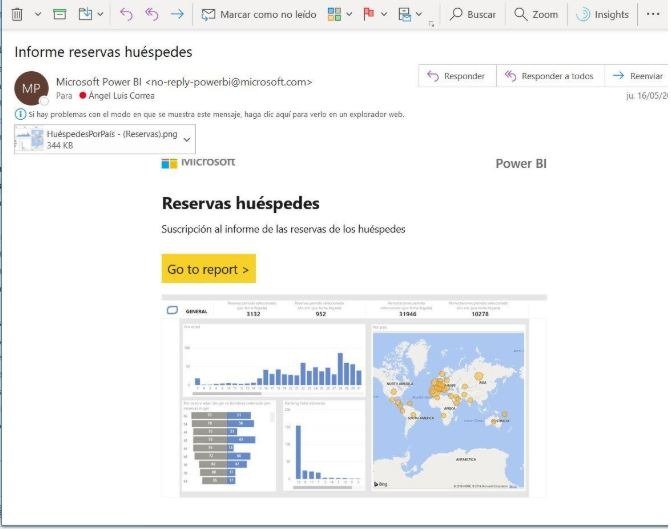Expand the Move to folder dropdown
The width and height of the screenshot is (671, 529).
pos(101,15)
